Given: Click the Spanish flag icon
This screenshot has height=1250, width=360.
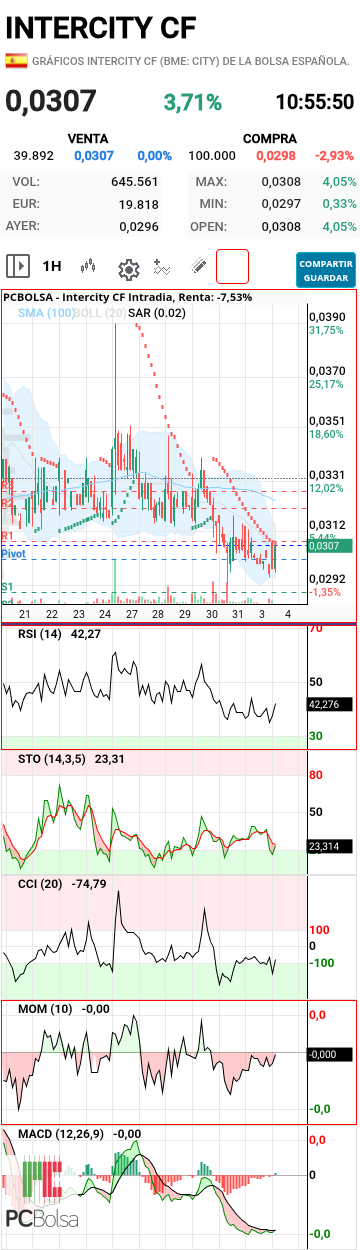Looking at the screenshot, I should click(x=16, y=61).
